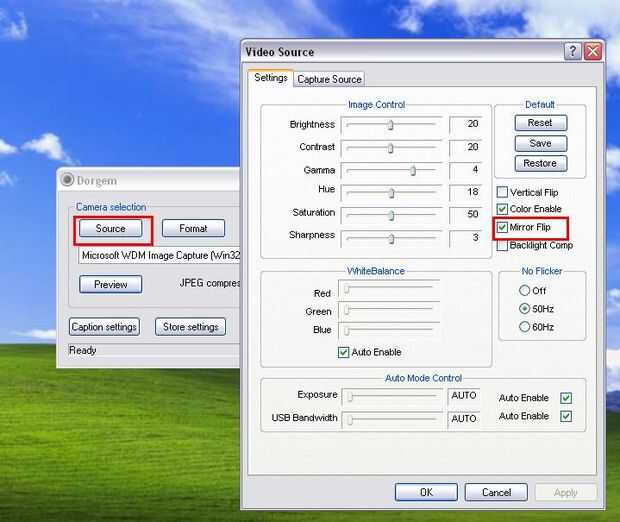
Task: Click the Preview button in Dorgem
Action: pyautogui.click(x=110, y=284)
